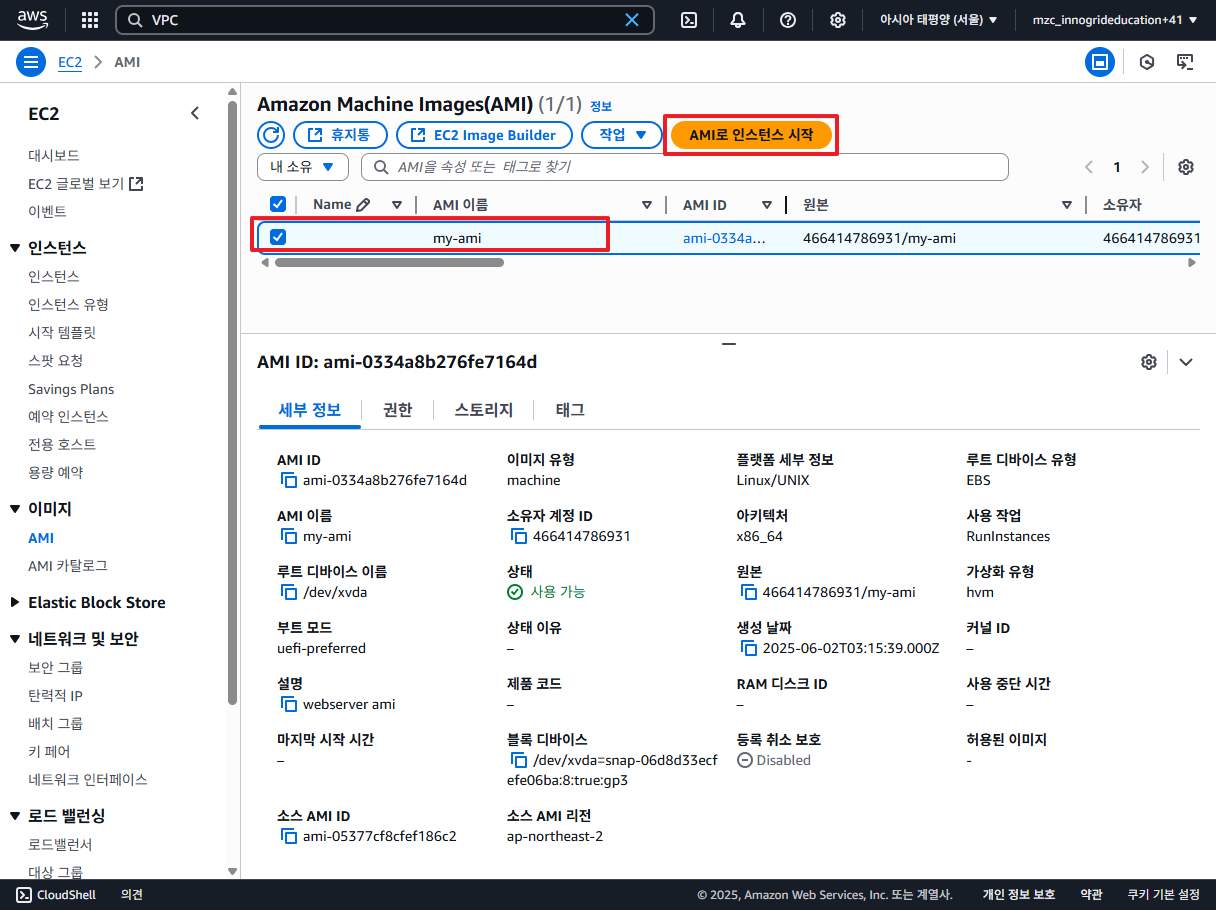Expand the Elastic Block Store section
This screenshot has height=910, width=1216.
pos(15,602)
